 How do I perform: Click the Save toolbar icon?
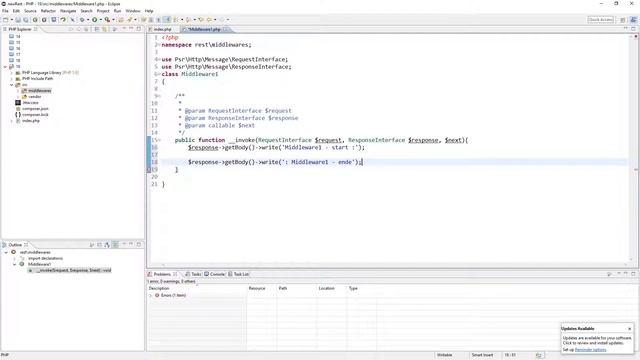(18, 20)
